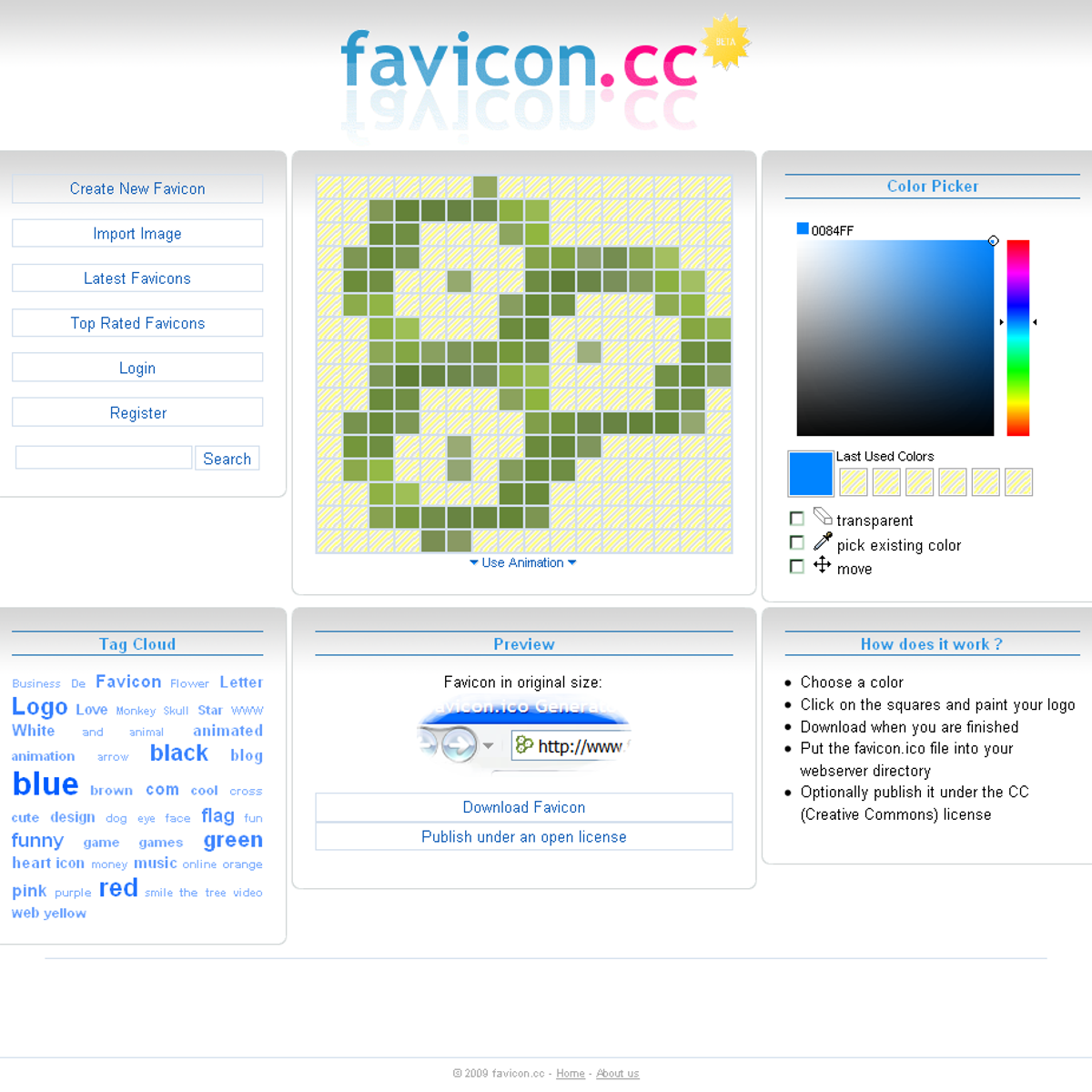Screen dimensions: 1092x1092
Task: Click the 'animation' tag
Action: point(43,756)
